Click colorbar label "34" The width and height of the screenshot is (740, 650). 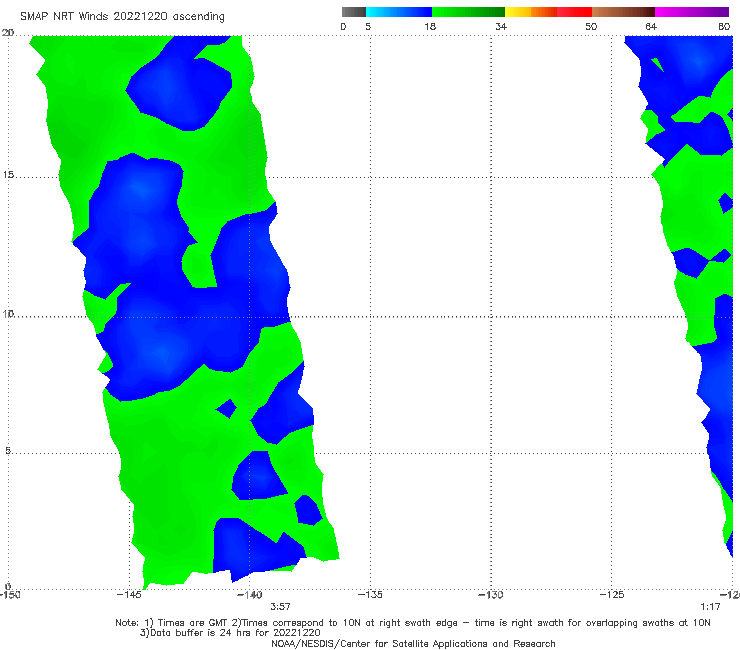pyautogui.click(x=501, y=27)
